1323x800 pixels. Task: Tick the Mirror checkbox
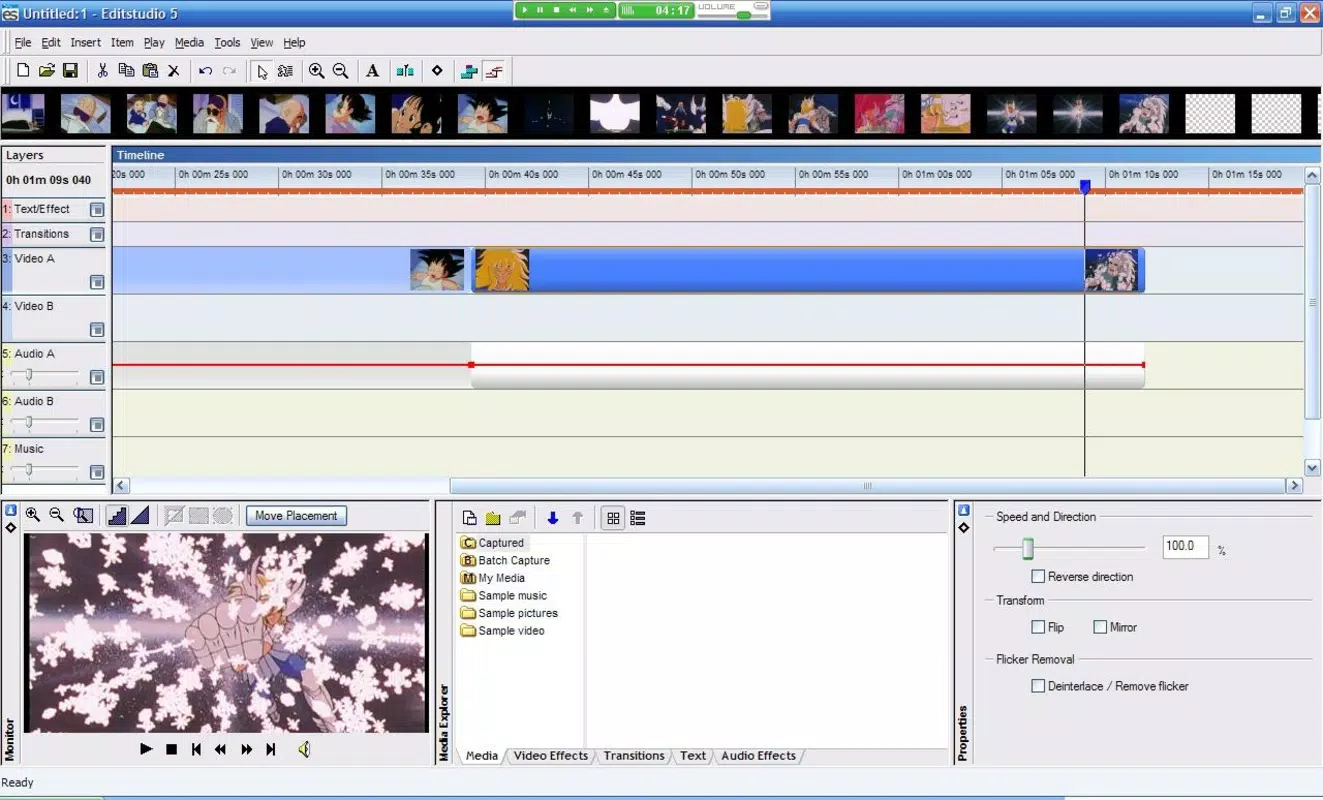click(x=1100, y=627)
